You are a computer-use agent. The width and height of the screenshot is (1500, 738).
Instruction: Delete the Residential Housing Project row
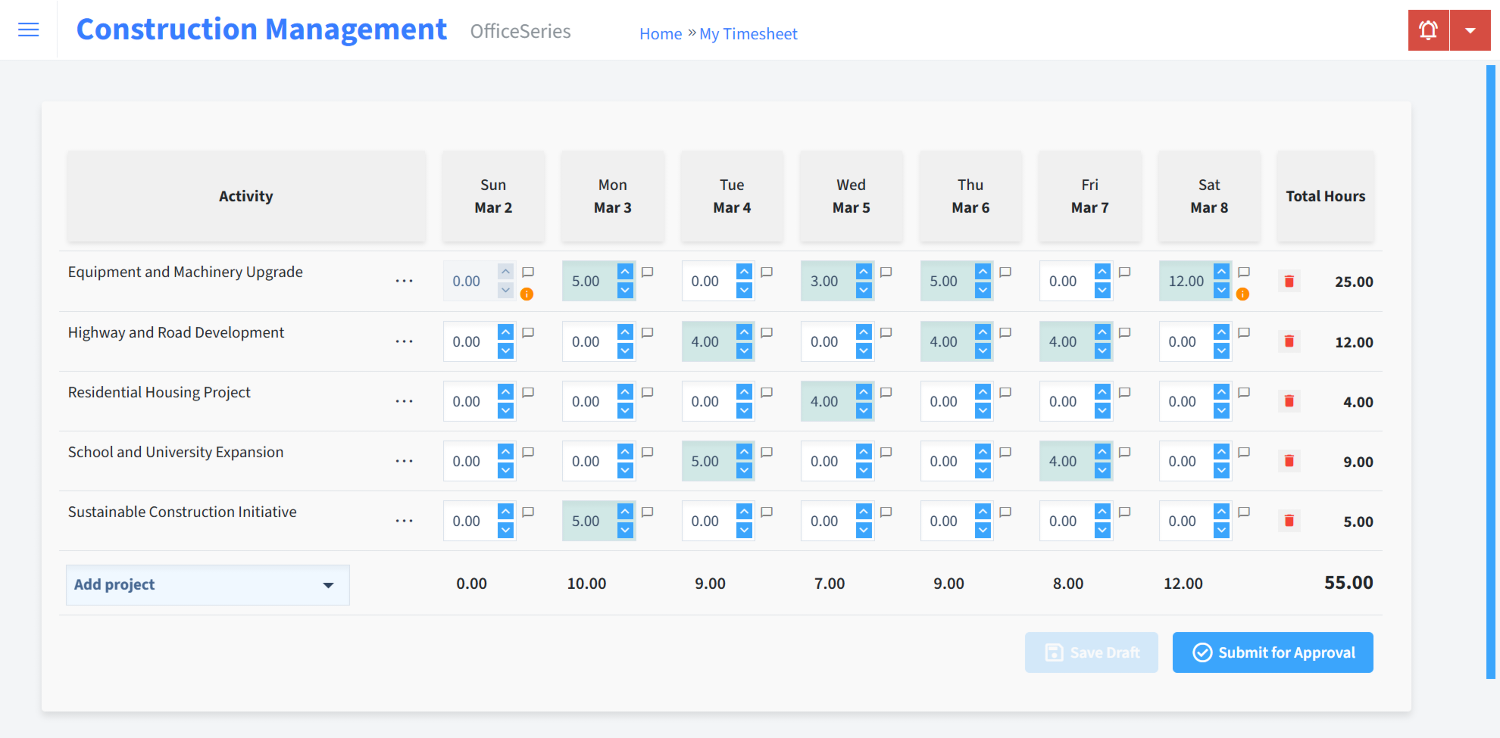point(1288,401)
